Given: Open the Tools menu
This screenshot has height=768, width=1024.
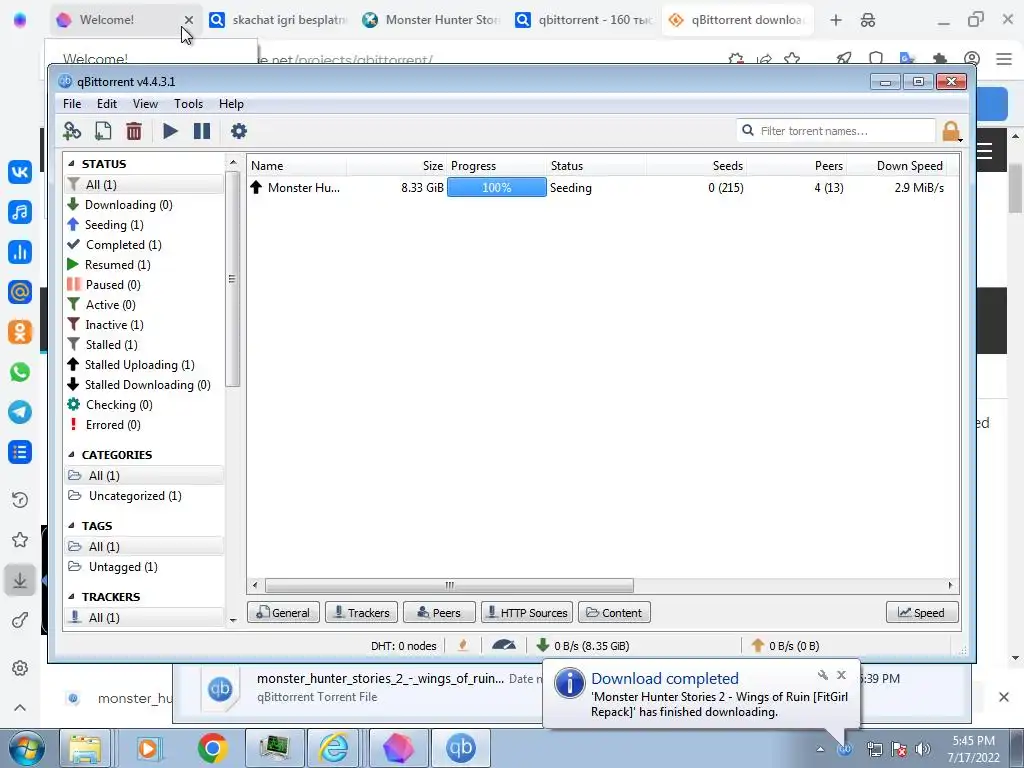Looking at the screenshot, I should click(188, 104).
